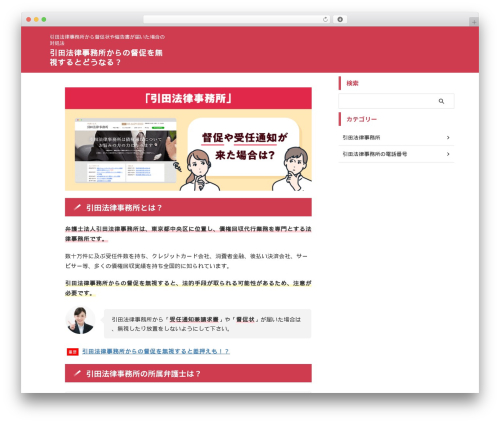The image size is (500, 423).
Task: Expand chevron next to 引田法律事務所の電話番号 category
Action: click(x=448, y=154)
